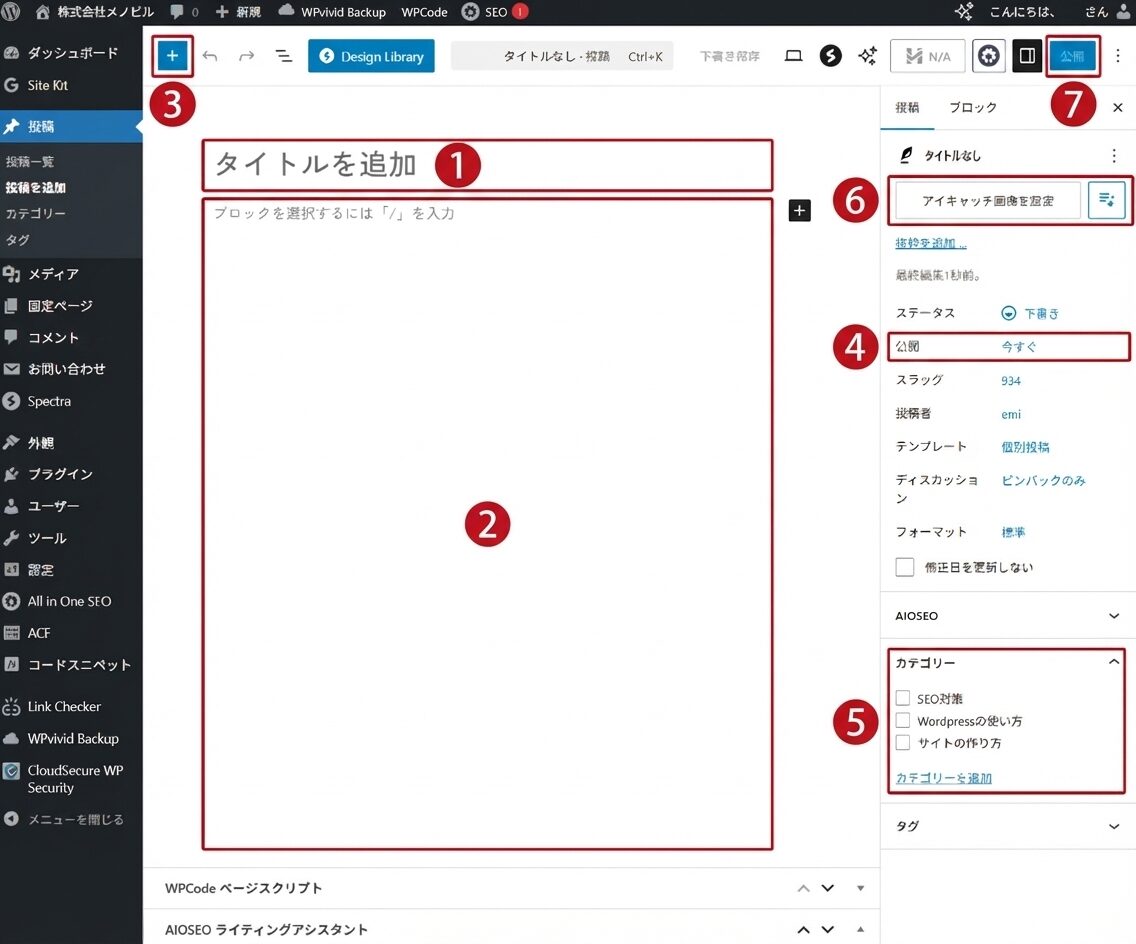Check the SEO対策 category checkbox
Image resolution: width=1136 pixels, height=944 pixels.
[x=903, y=698]
